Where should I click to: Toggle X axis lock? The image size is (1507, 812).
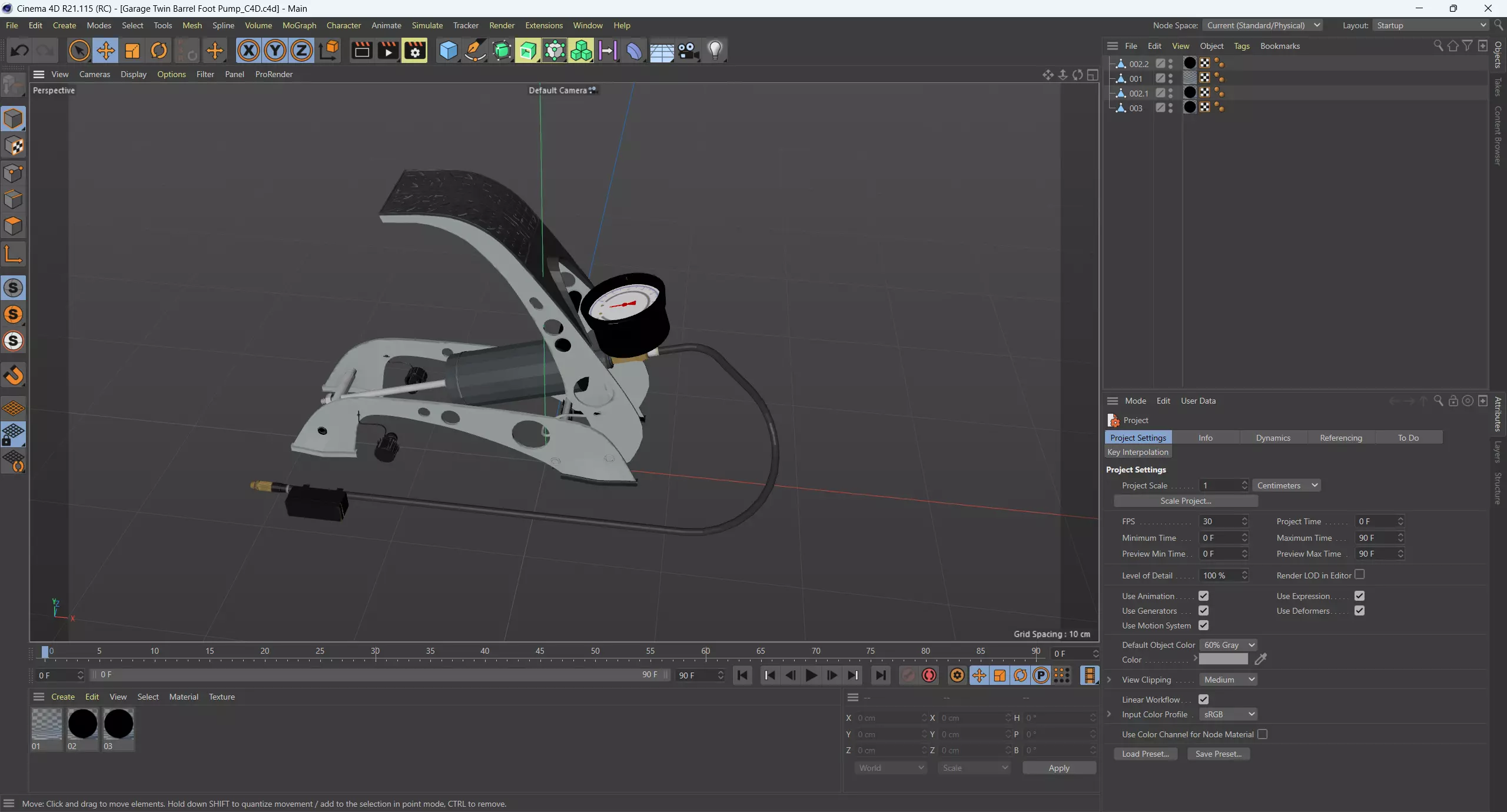pyautogui.click(x=248, y=51)
